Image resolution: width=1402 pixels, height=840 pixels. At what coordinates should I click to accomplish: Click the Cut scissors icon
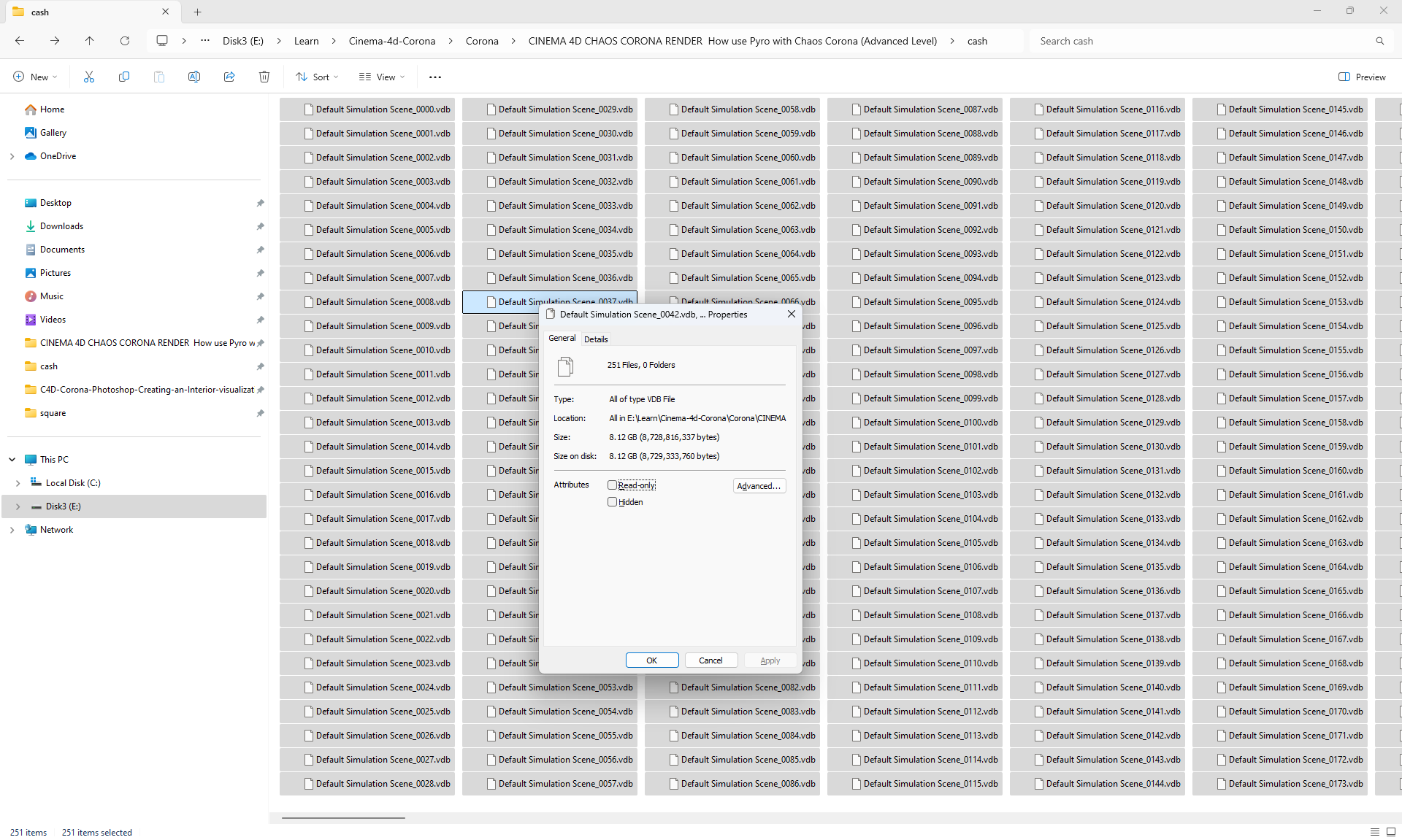(89, 77)
